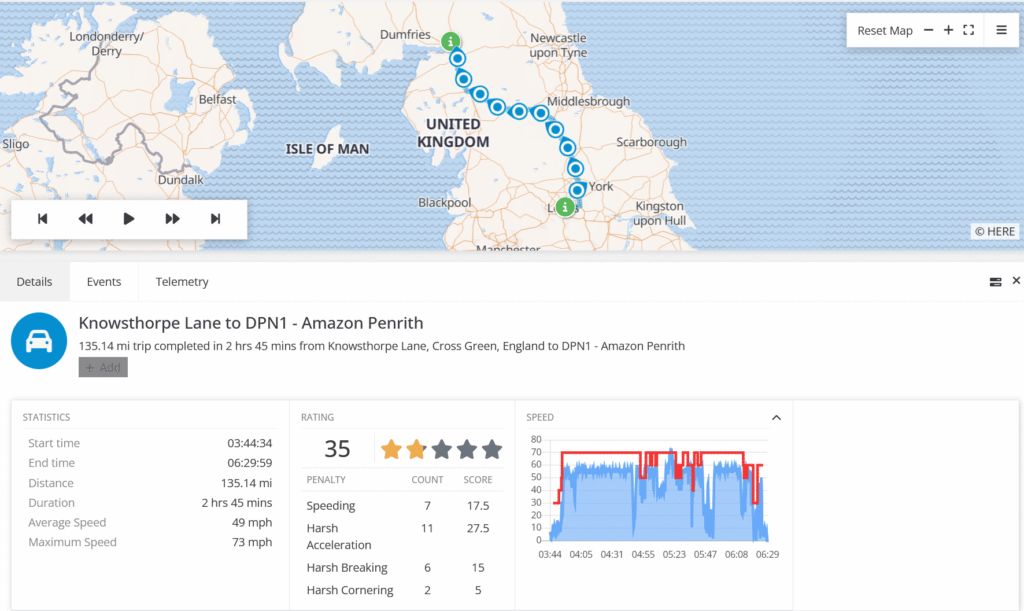Open the map hamburger menu
Viewport: 1024px width, 611px height.
[1001, 30]
